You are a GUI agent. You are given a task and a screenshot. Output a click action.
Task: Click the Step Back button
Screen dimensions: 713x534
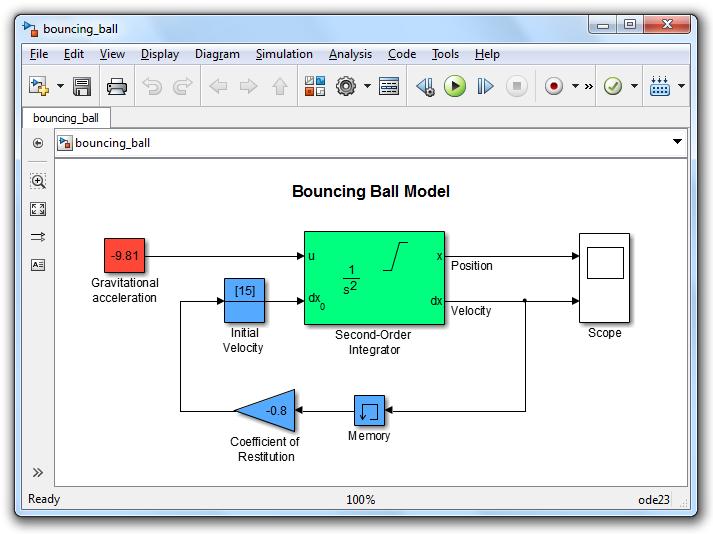(426, 86)
